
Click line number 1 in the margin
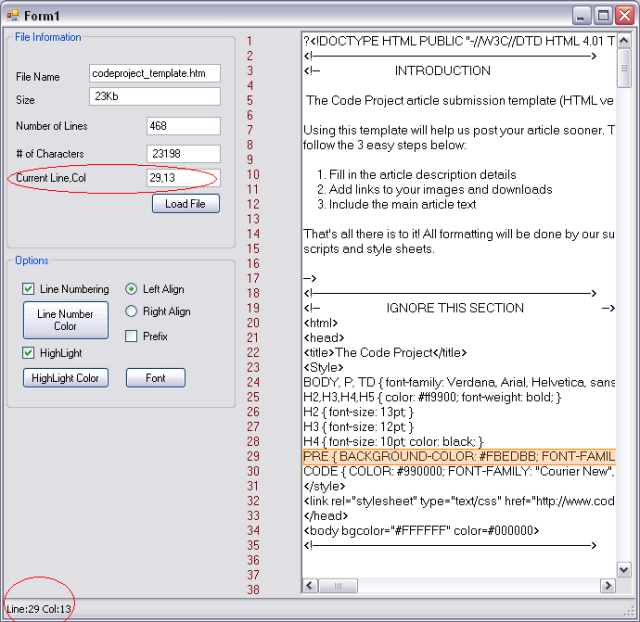(x=249, y=41)
